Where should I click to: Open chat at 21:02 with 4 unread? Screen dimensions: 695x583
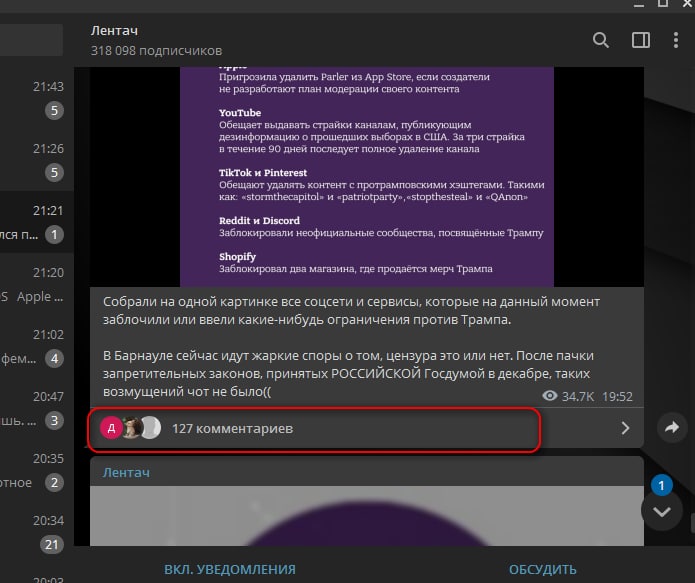(37, 346)
